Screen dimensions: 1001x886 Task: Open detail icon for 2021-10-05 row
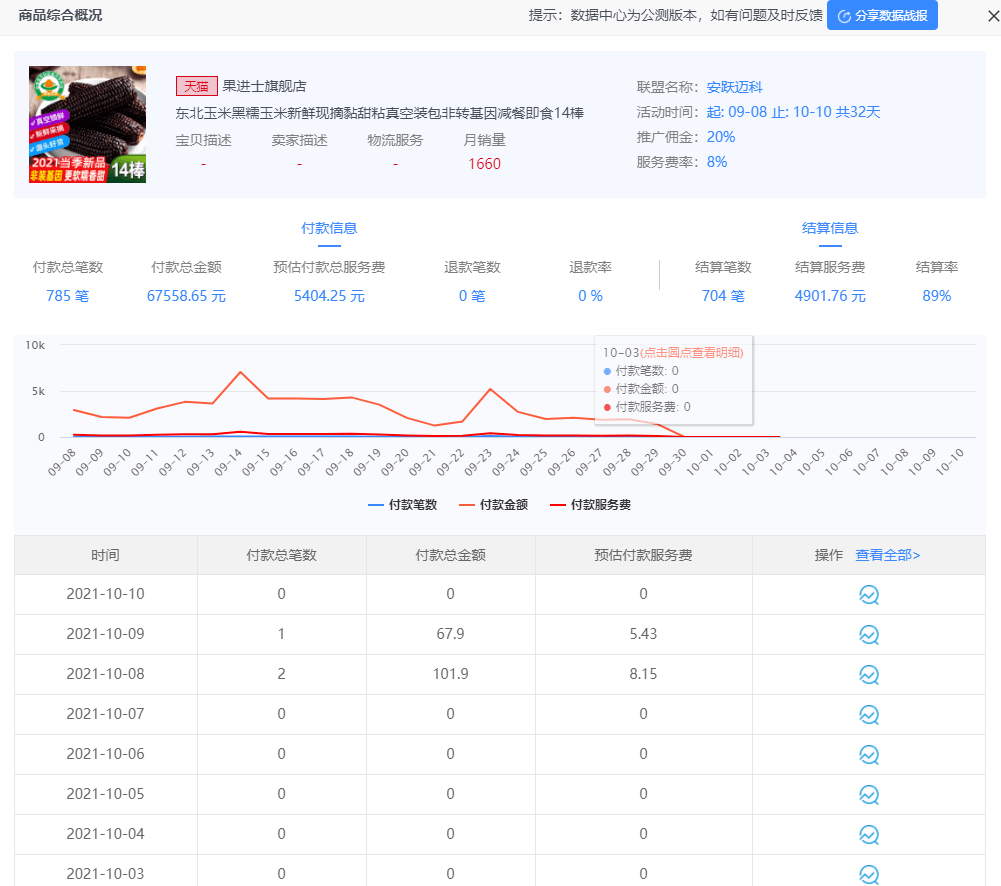869,795
